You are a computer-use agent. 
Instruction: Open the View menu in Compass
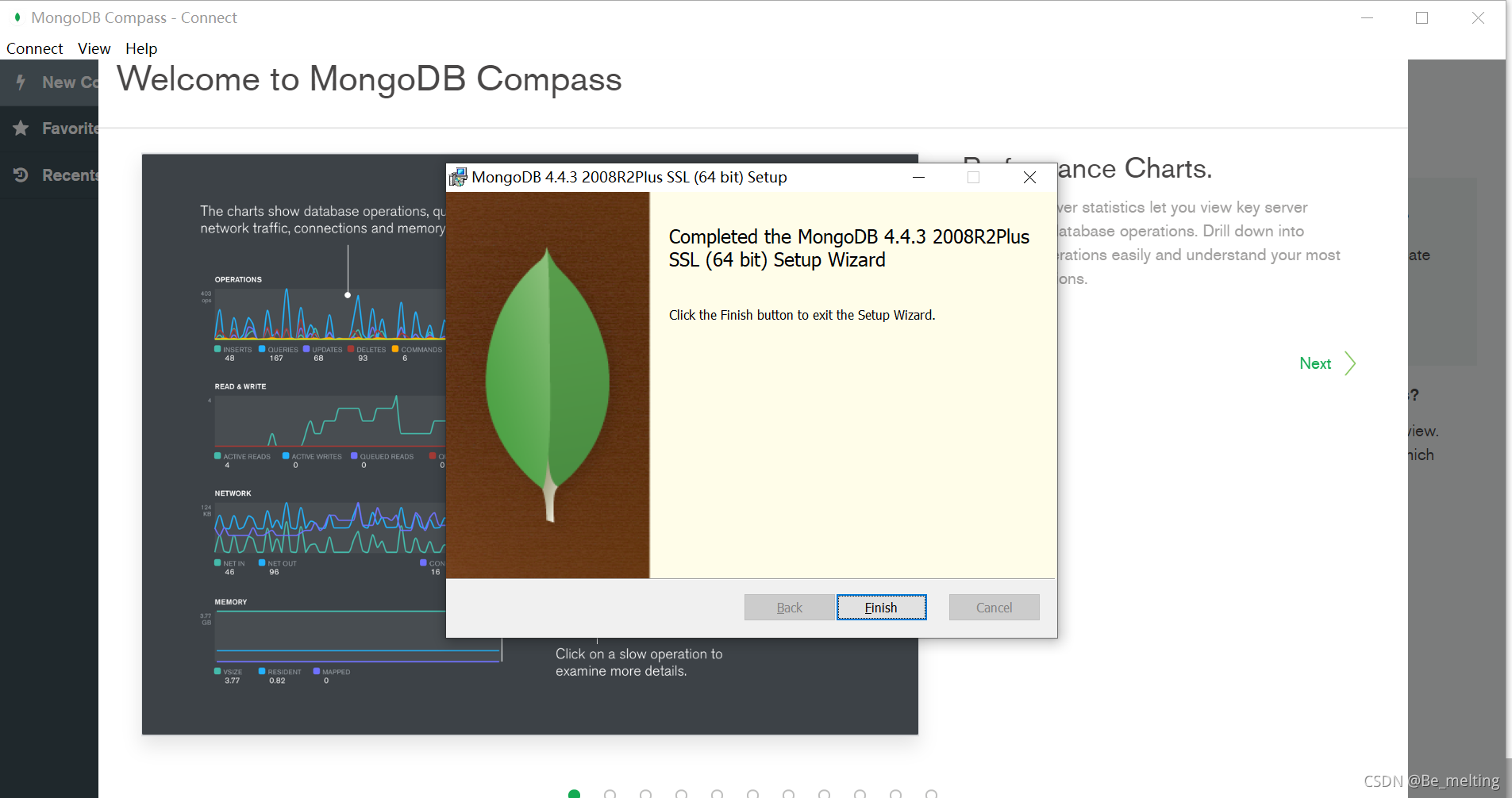[x=94, y=48]
